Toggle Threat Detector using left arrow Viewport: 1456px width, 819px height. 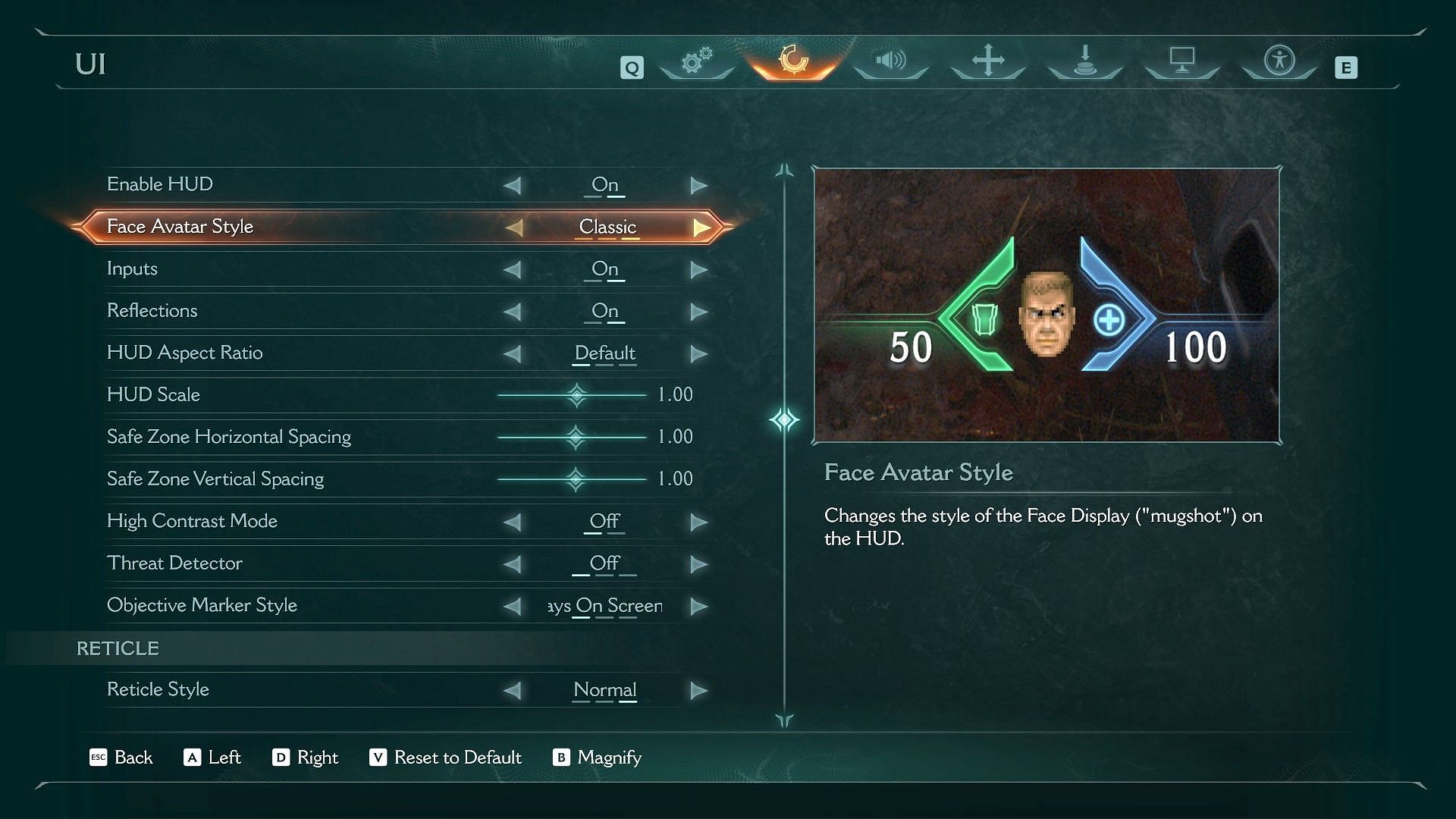tap(513, 563)
